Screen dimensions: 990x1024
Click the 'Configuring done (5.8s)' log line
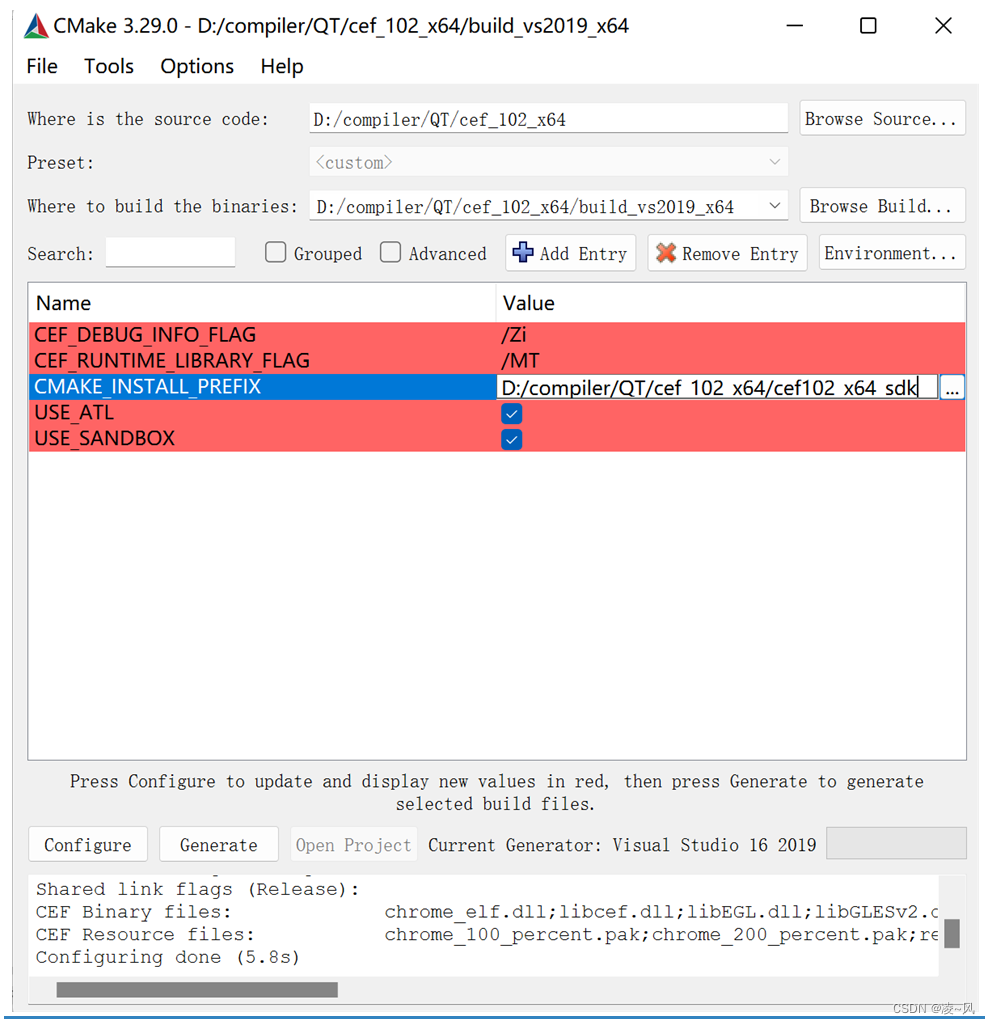(x=167, y=957)
